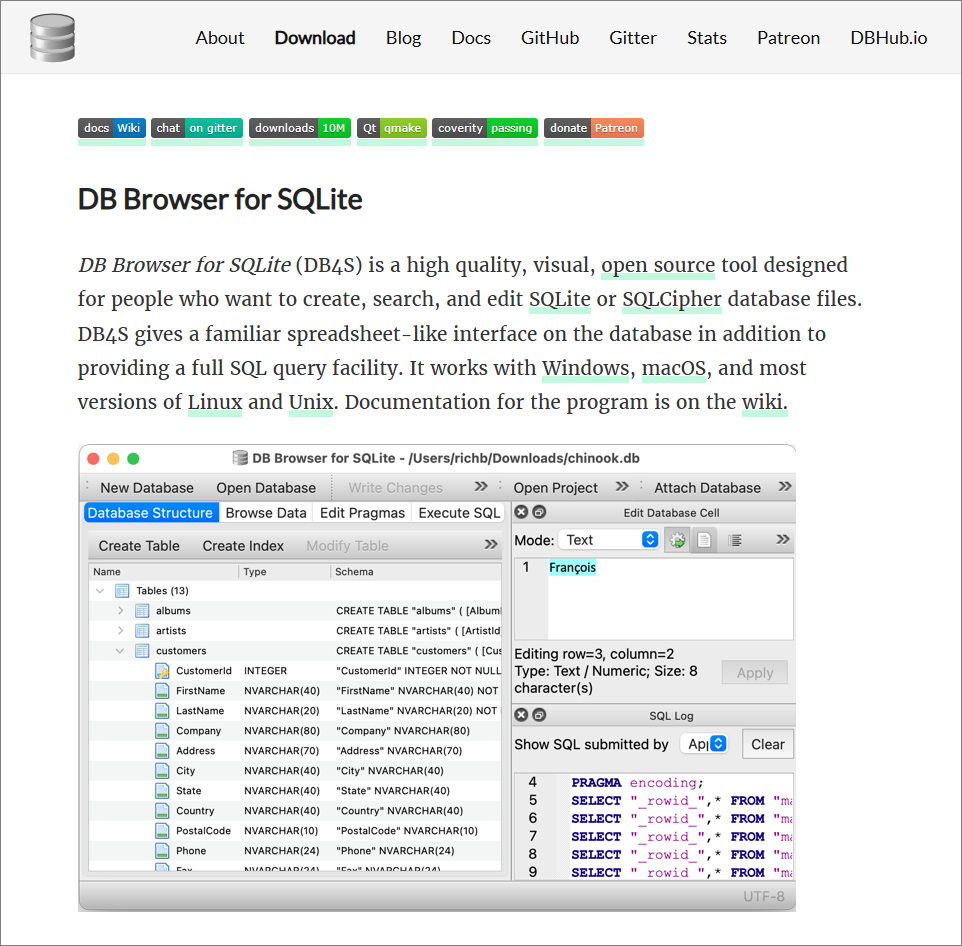Open the About page
The height and width of the screenshot is (946, 962).
point(220,38)
